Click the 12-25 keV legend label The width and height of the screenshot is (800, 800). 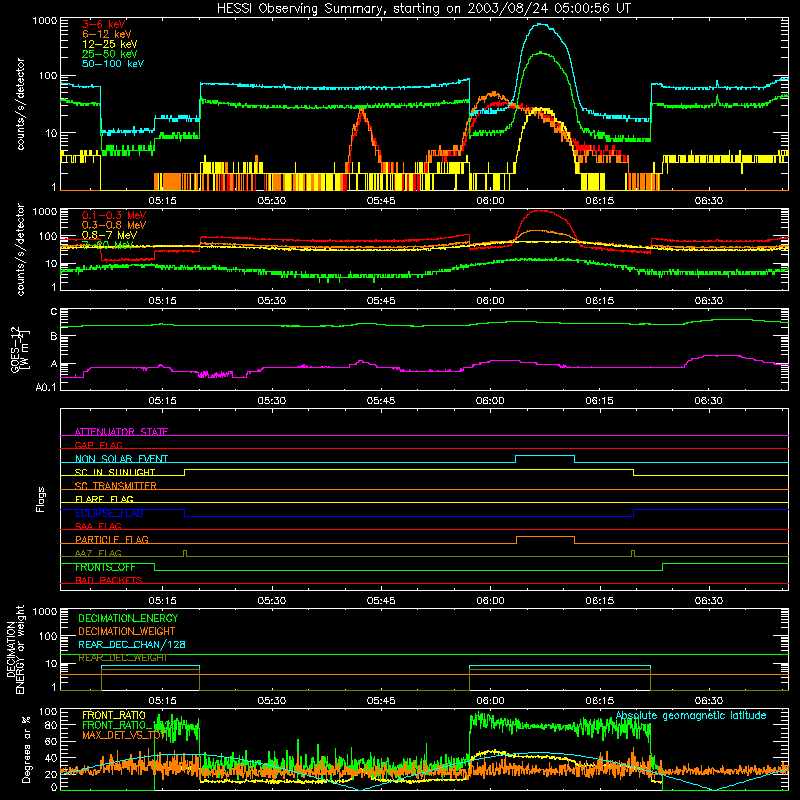pyautogui.click(x=110, y=44)
